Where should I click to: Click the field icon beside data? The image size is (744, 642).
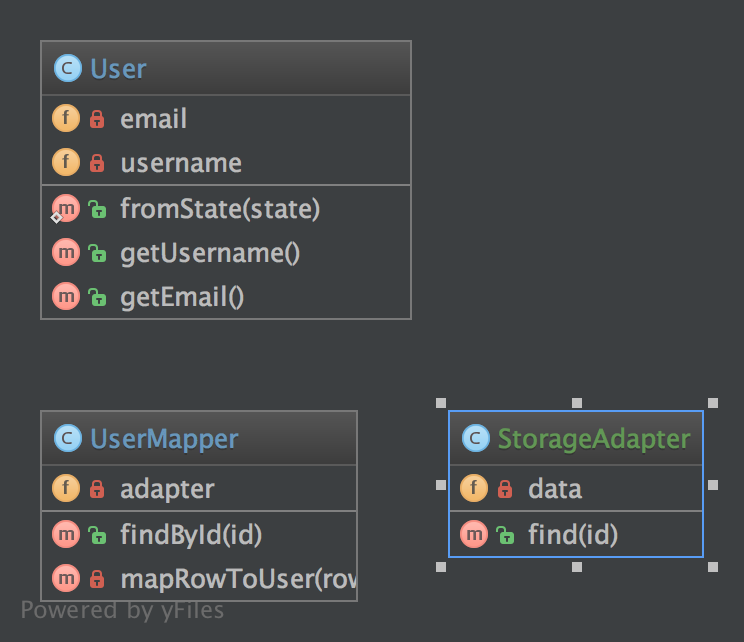[474, 489]
